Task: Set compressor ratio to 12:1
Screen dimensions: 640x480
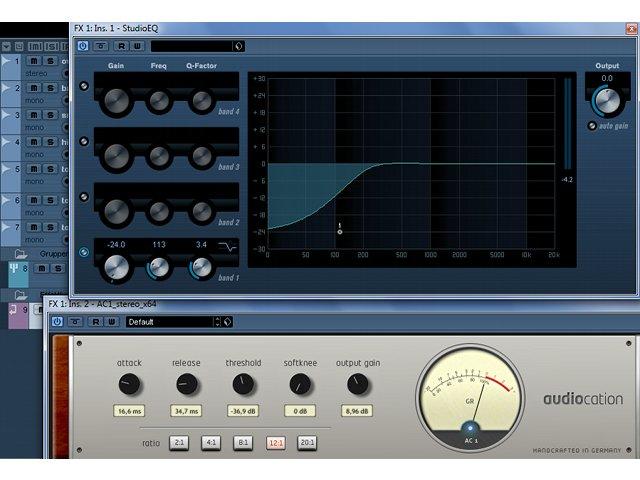Action: coord(276,442)
